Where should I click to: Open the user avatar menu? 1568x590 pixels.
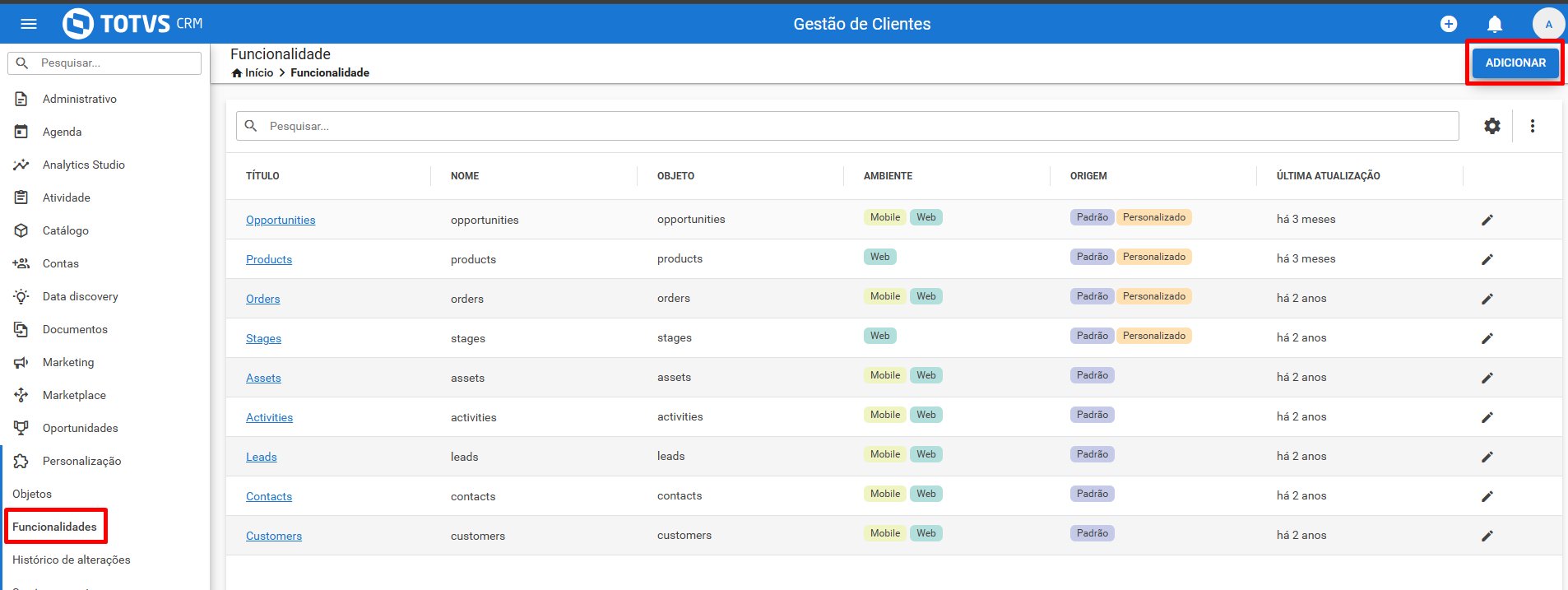(1548, 24)
